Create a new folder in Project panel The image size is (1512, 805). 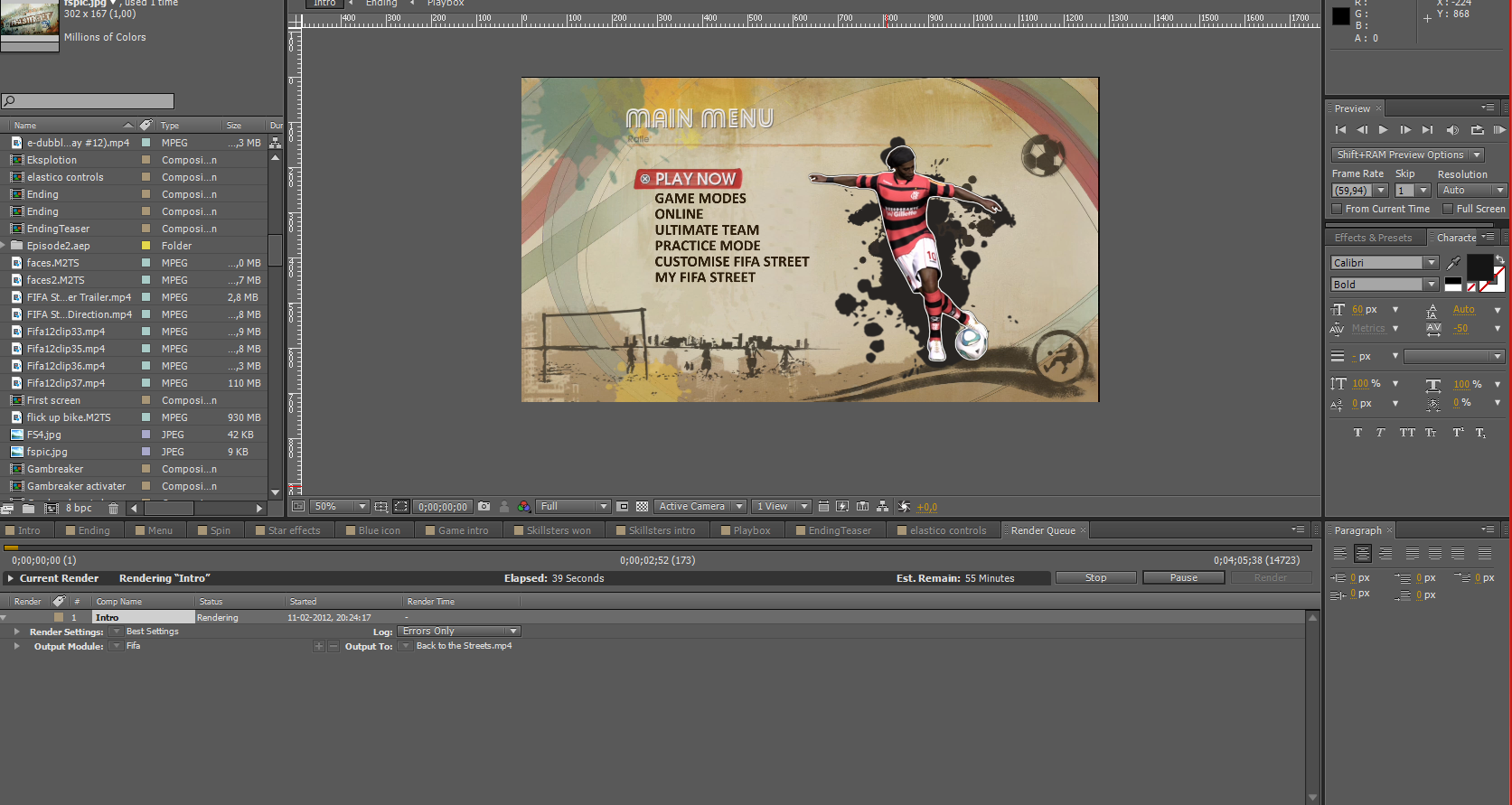pyautogui.click(x=29, y=509)
